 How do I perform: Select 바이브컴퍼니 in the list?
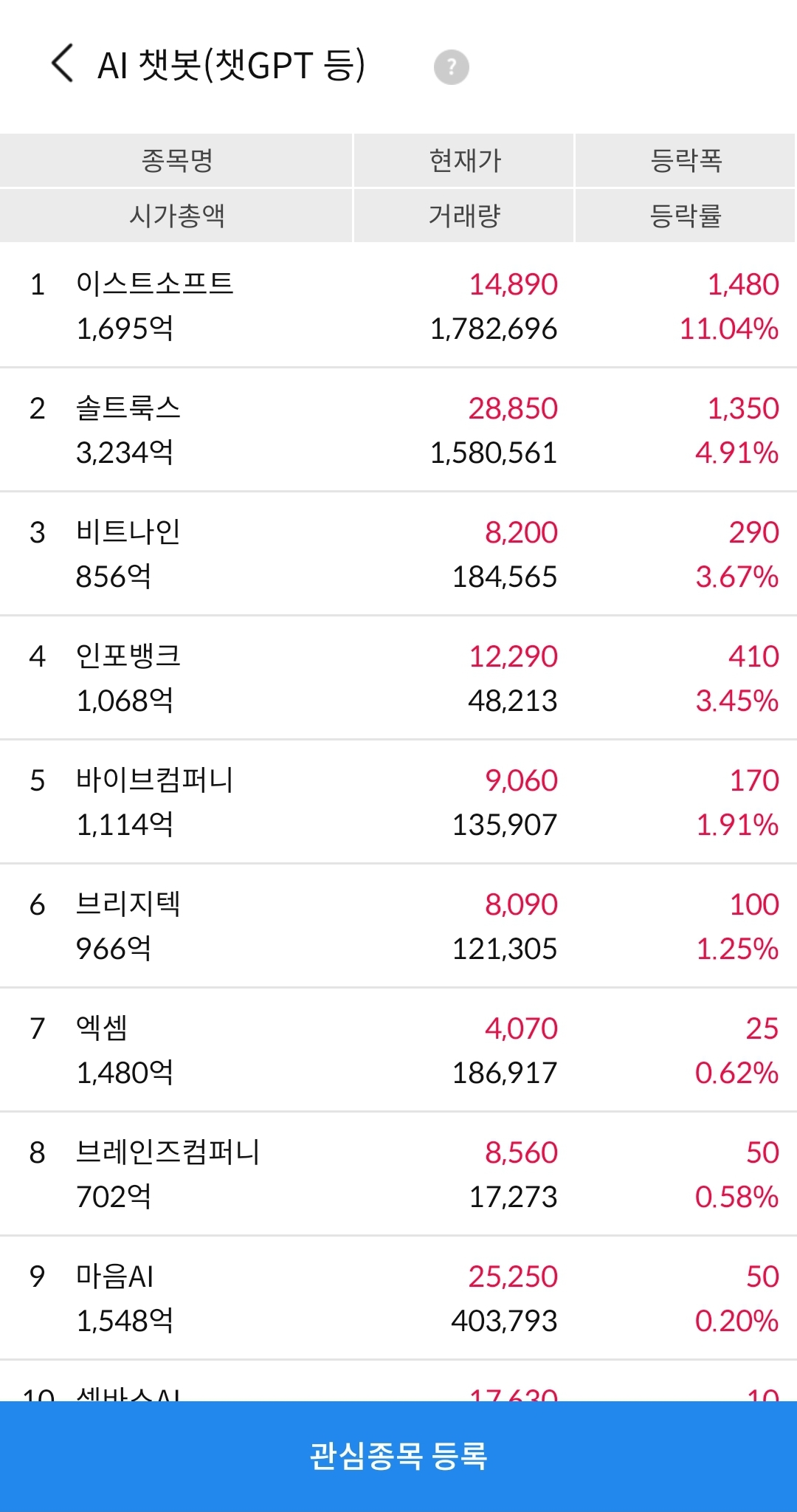[x=398, y=802]
